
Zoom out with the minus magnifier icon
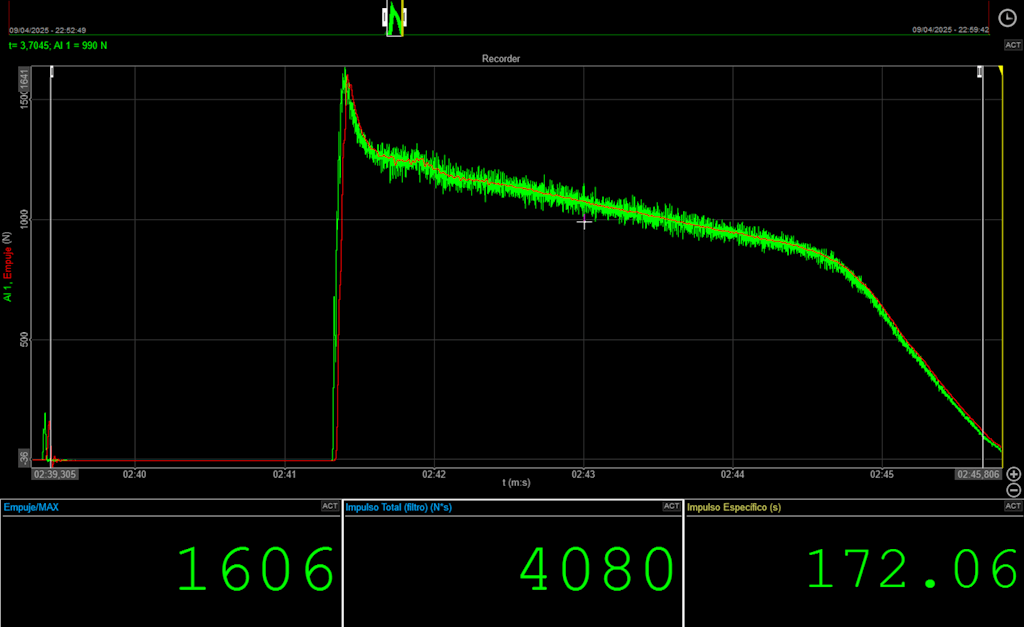pyautogui.click(x=1014, y=490)
